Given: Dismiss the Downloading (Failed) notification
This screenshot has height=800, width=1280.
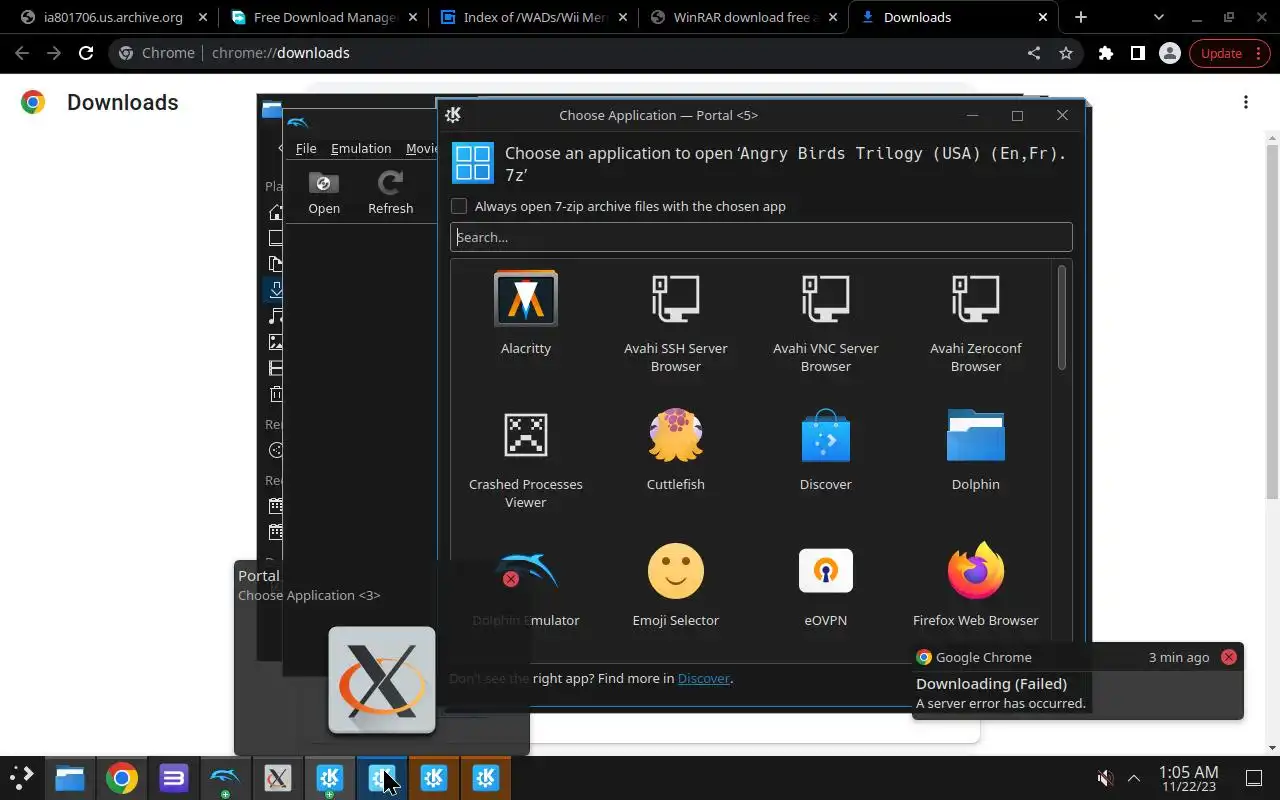Looking at the screenshot, I should pos(1228,657).
